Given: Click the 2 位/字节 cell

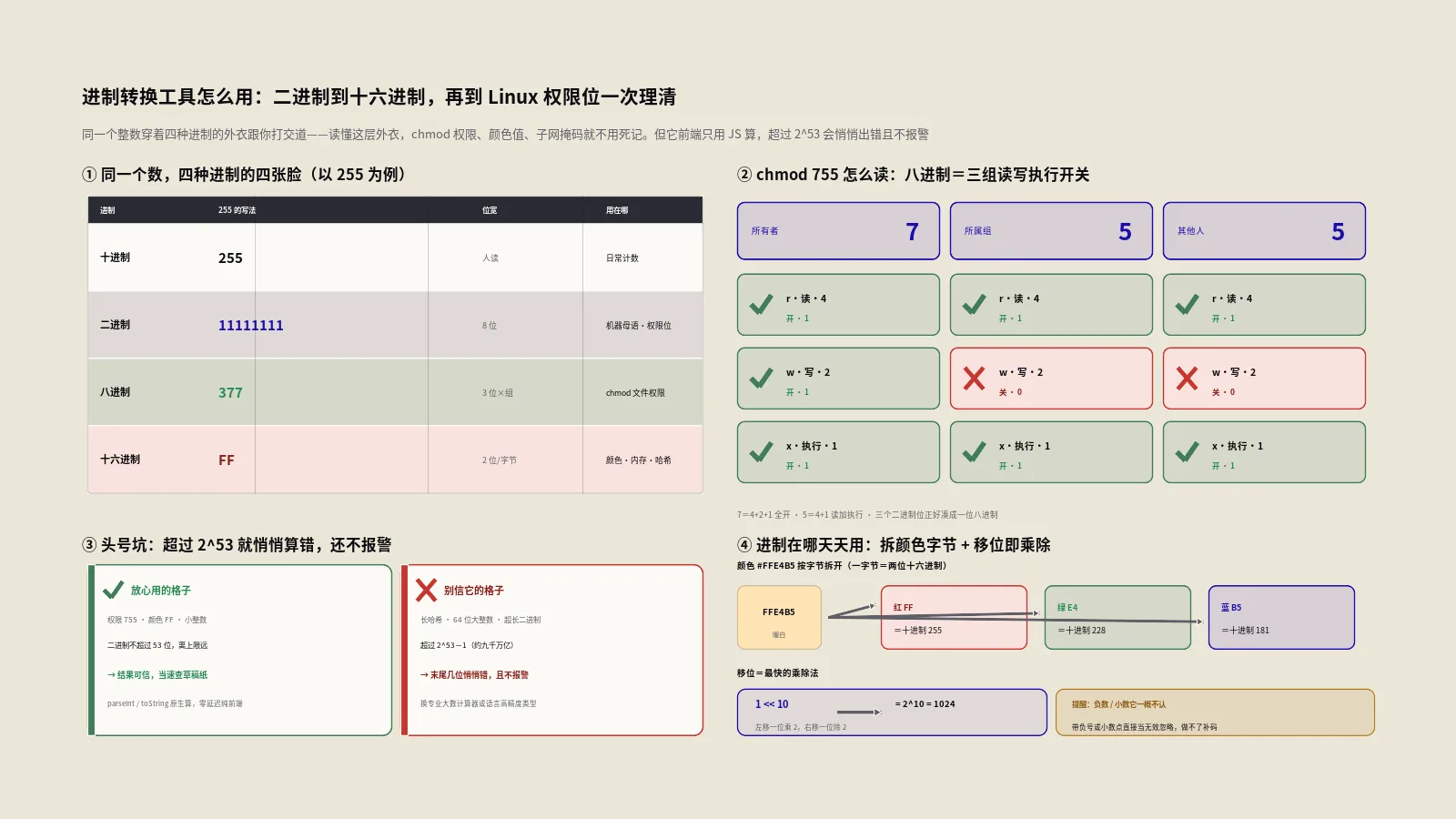Looking at the screenshot, I should 500,460.
